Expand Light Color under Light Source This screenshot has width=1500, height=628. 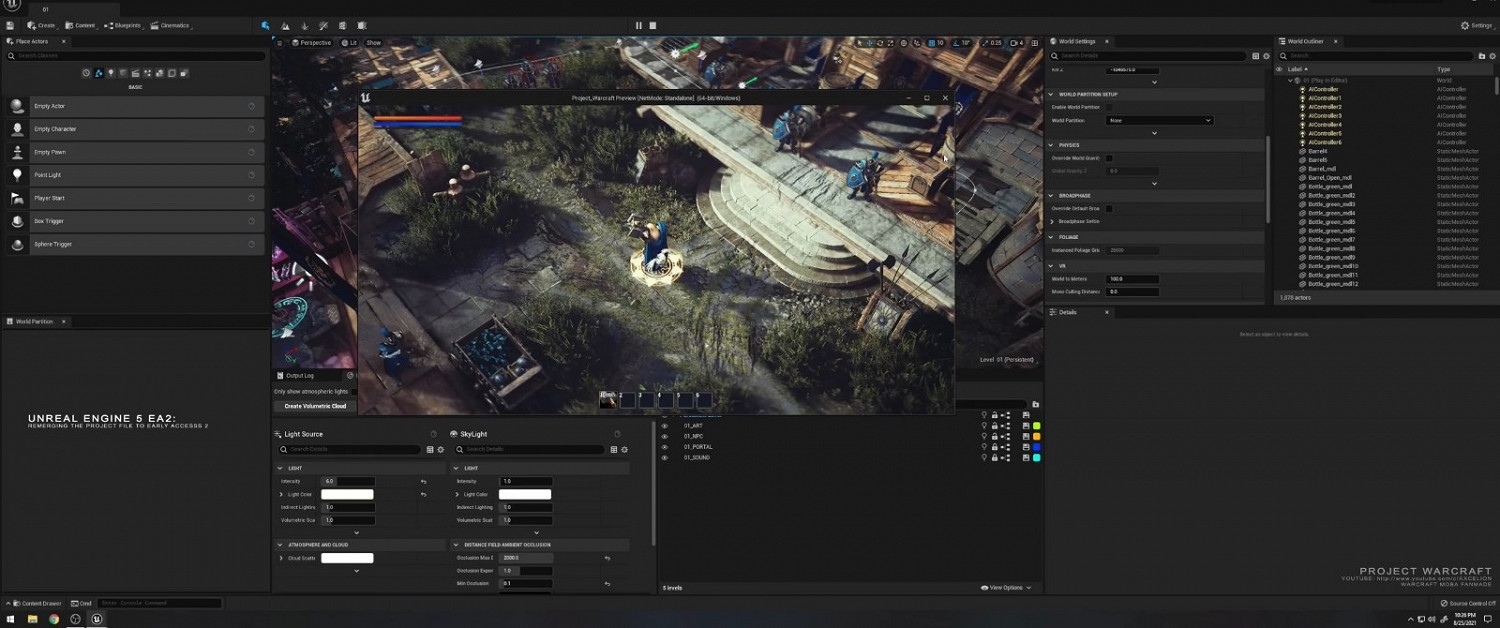click(x=282, y=494)
